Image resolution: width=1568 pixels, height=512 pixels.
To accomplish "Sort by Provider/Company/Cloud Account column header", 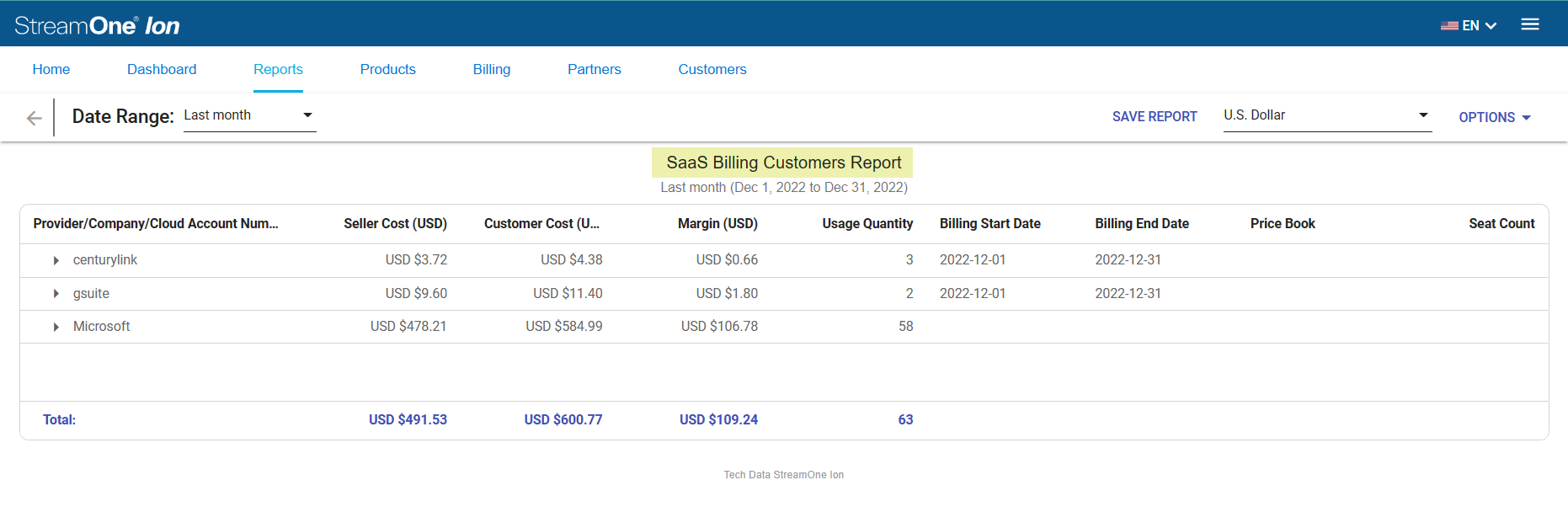I will click(156, 223).
